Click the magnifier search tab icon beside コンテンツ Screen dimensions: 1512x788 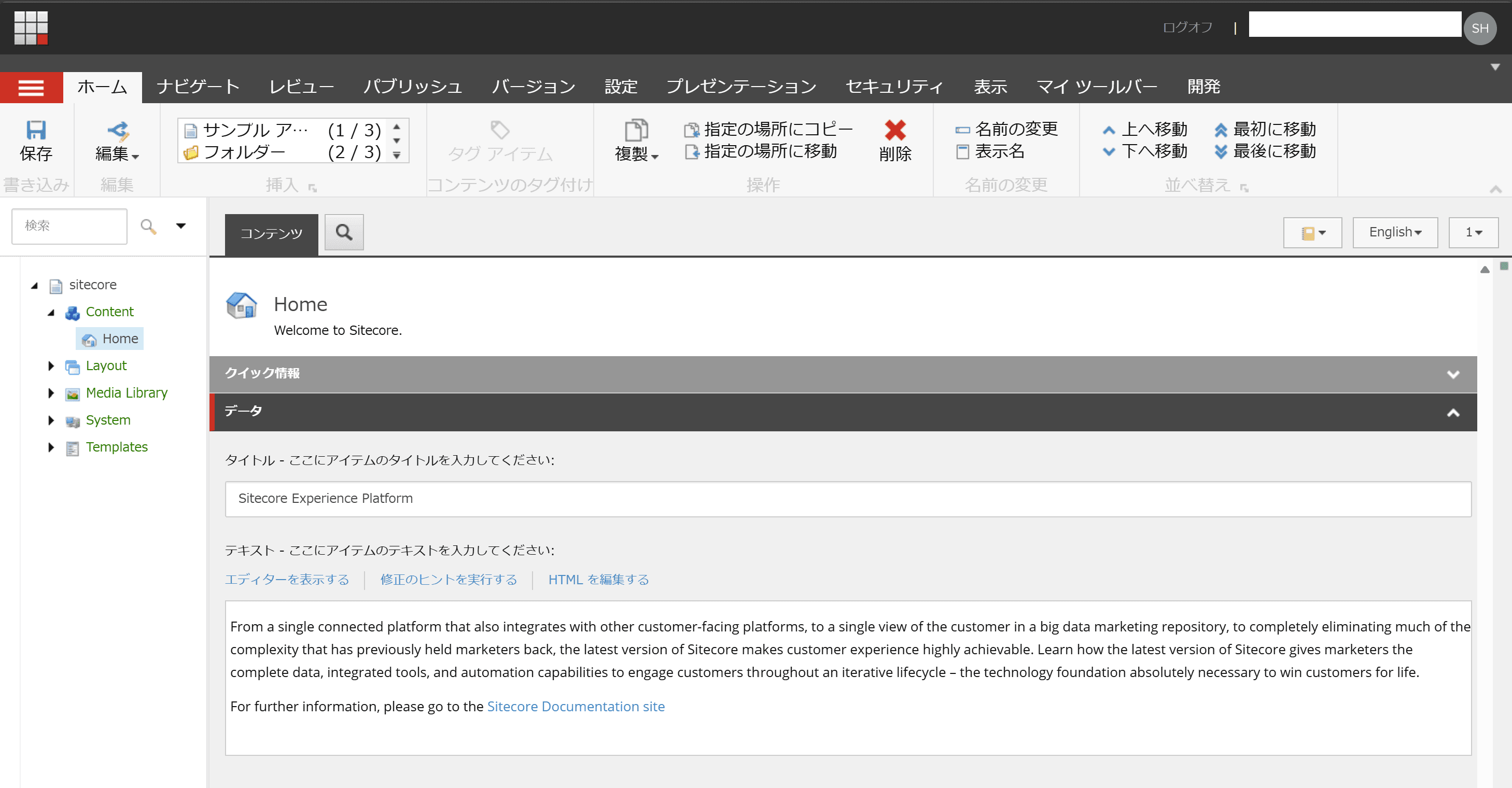click(344, 232)
